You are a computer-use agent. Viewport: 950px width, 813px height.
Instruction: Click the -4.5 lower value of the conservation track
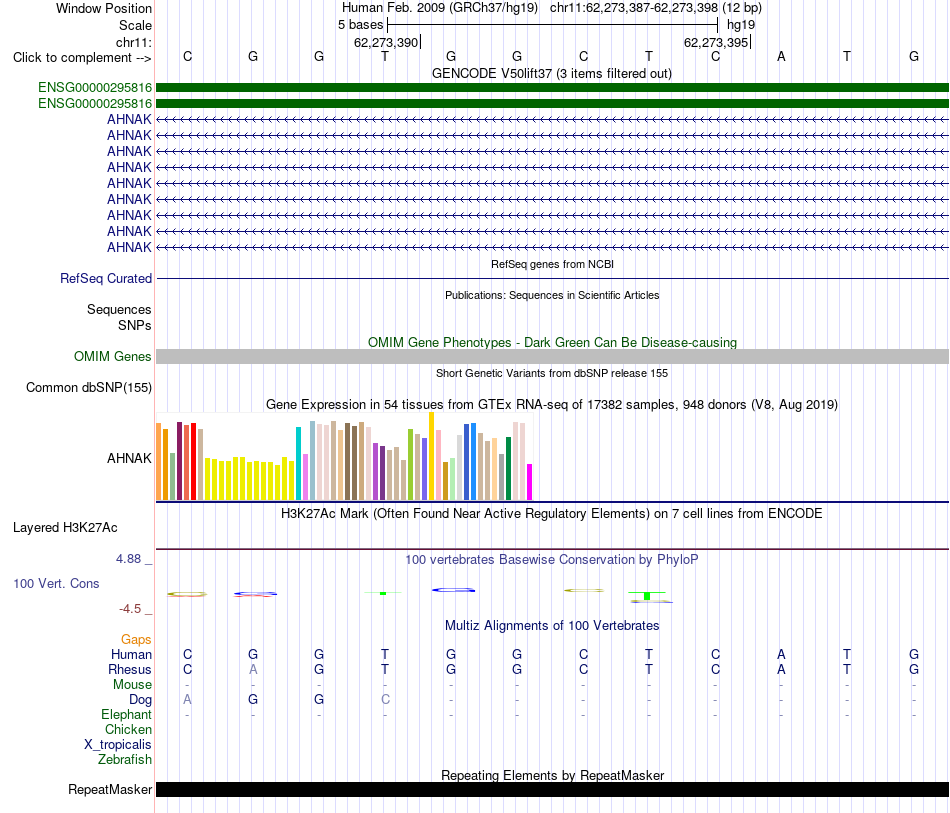coord(130,609)
